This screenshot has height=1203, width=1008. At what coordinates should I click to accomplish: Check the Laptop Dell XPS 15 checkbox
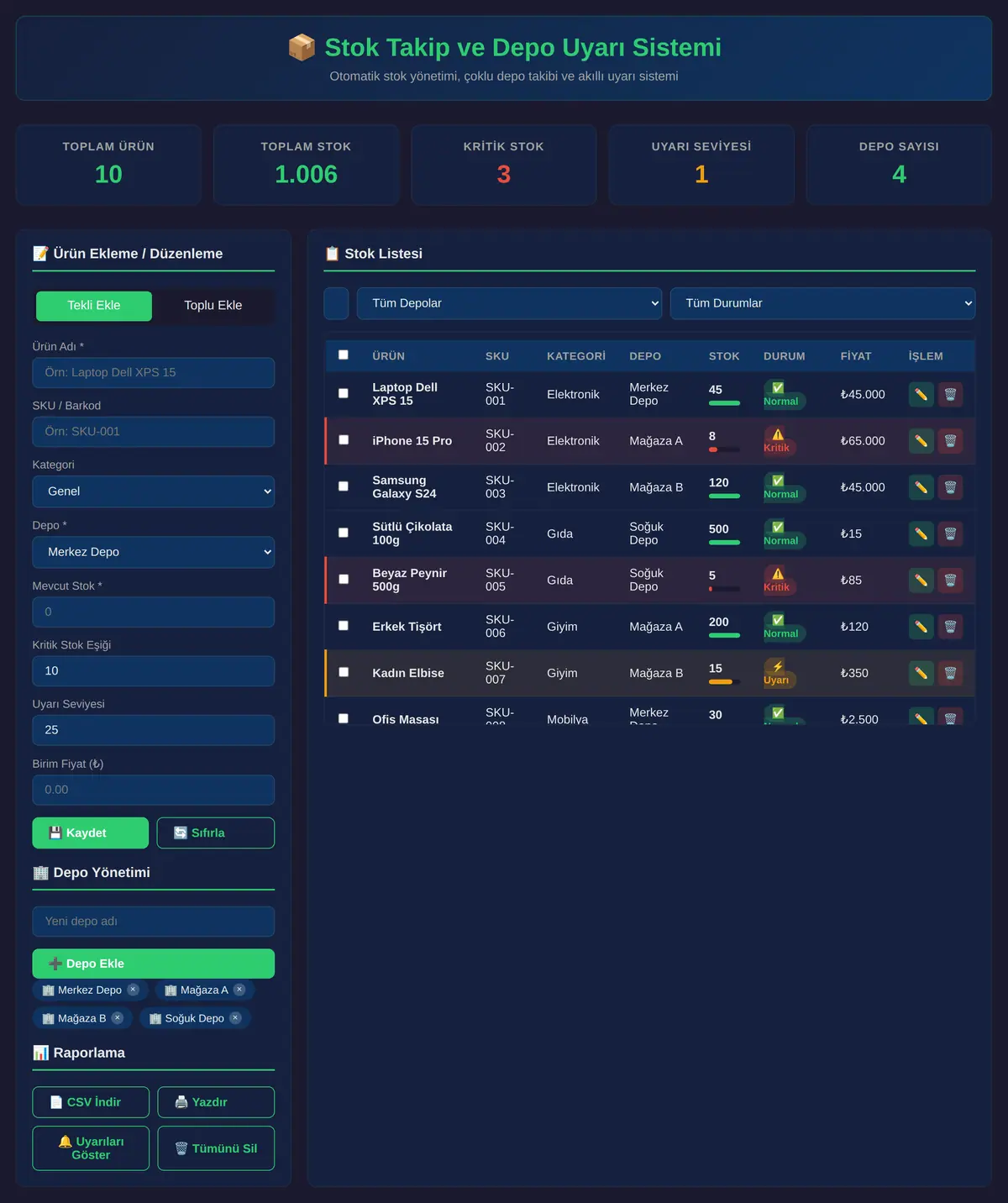click(344, 393)
